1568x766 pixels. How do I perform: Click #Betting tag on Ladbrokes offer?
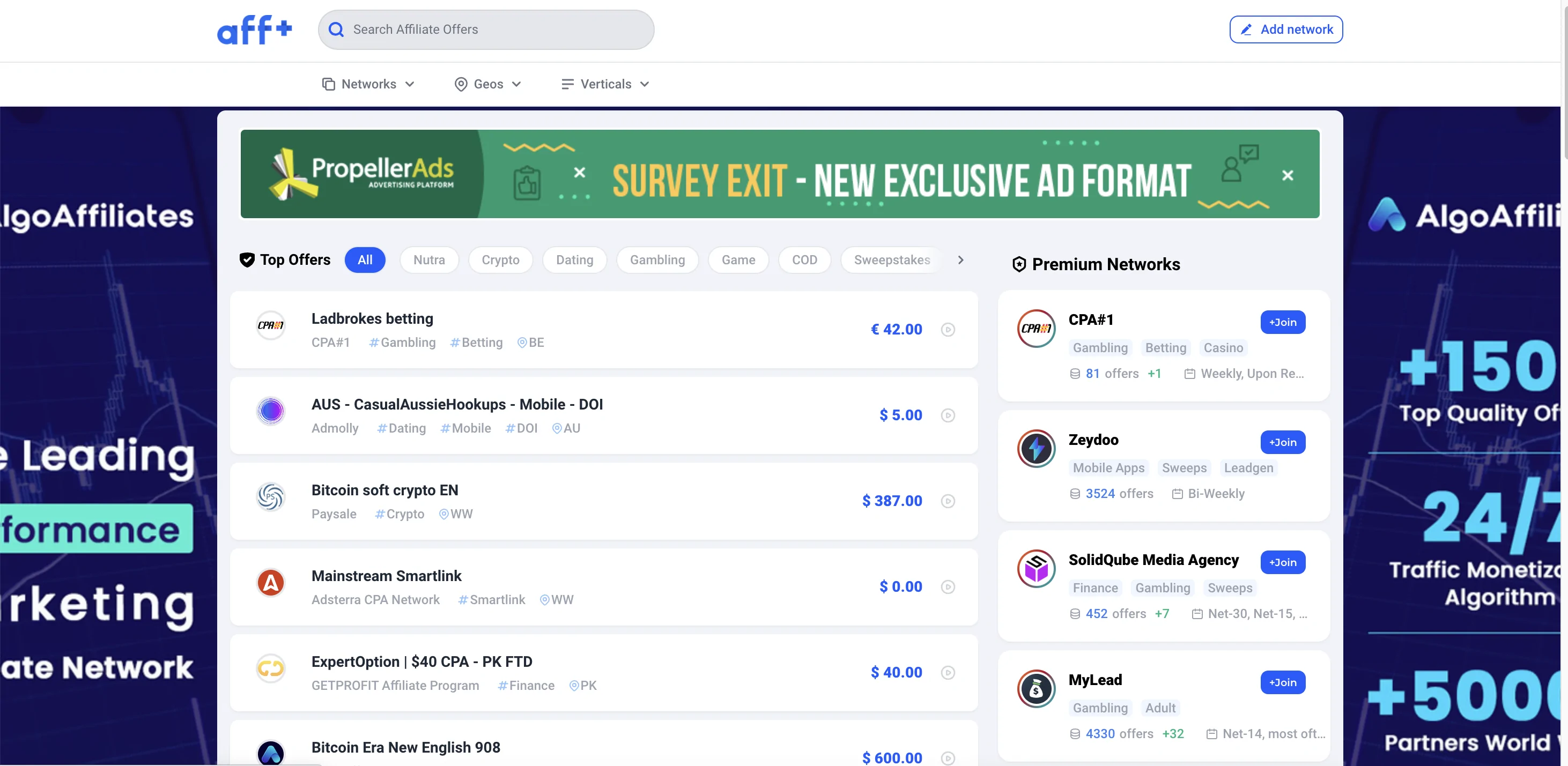pos(476,343)
